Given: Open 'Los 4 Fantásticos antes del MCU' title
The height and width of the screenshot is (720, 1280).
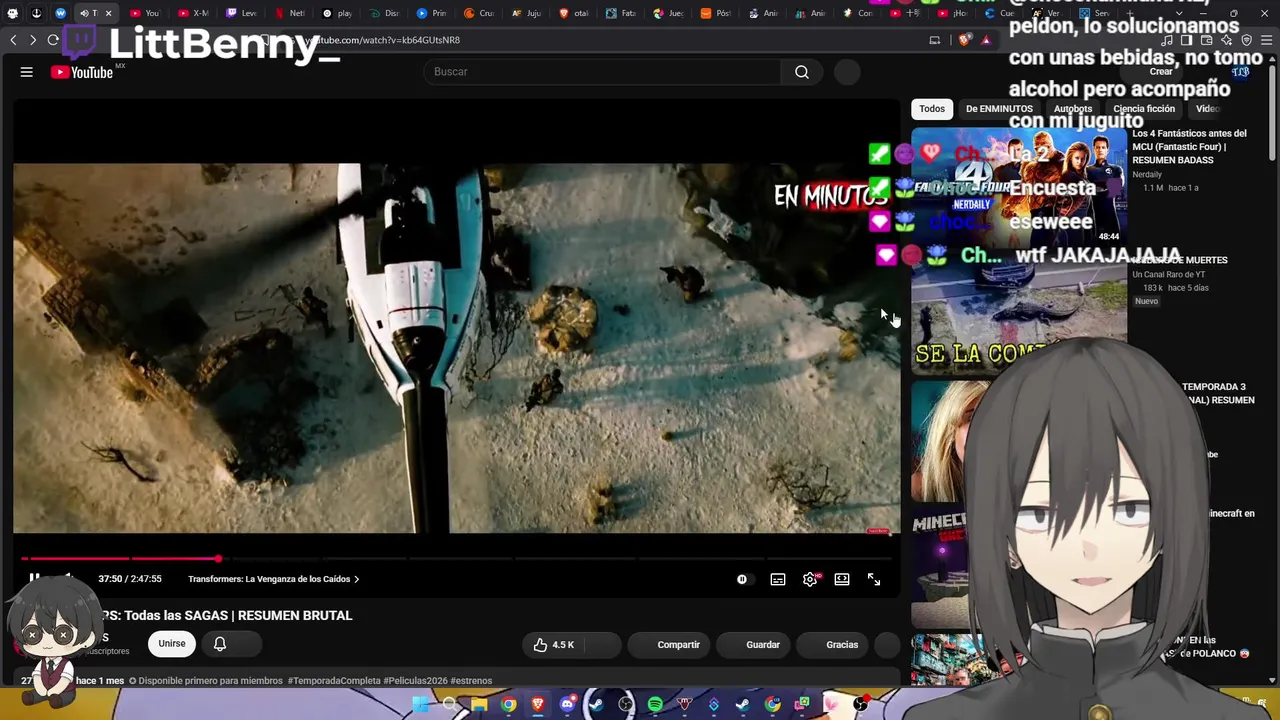Looking at the screenshot, I should point(1190,147).
